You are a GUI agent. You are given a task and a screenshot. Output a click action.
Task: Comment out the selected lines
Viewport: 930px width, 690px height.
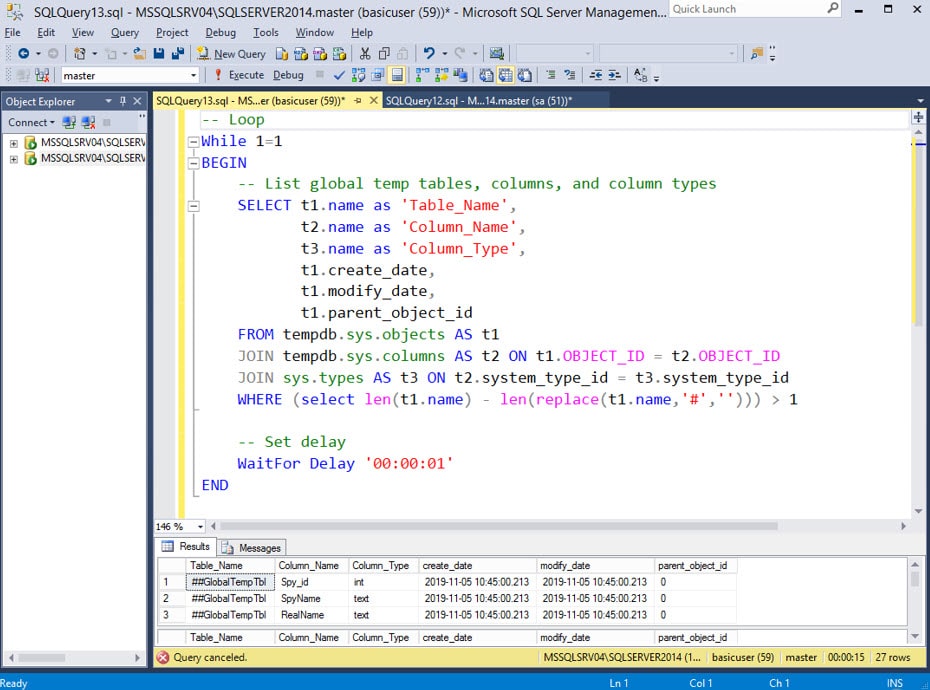(x=549, y=75)
